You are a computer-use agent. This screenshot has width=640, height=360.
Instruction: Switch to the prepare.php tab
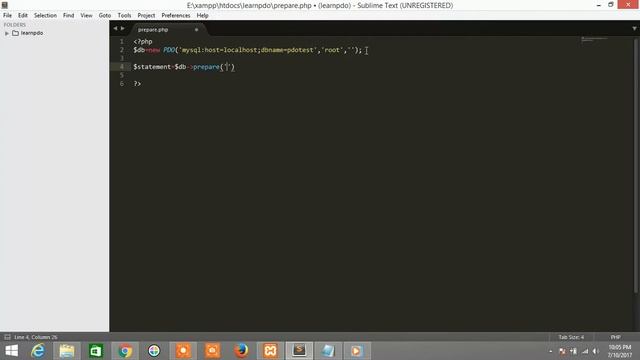click(x=153, y=30)
